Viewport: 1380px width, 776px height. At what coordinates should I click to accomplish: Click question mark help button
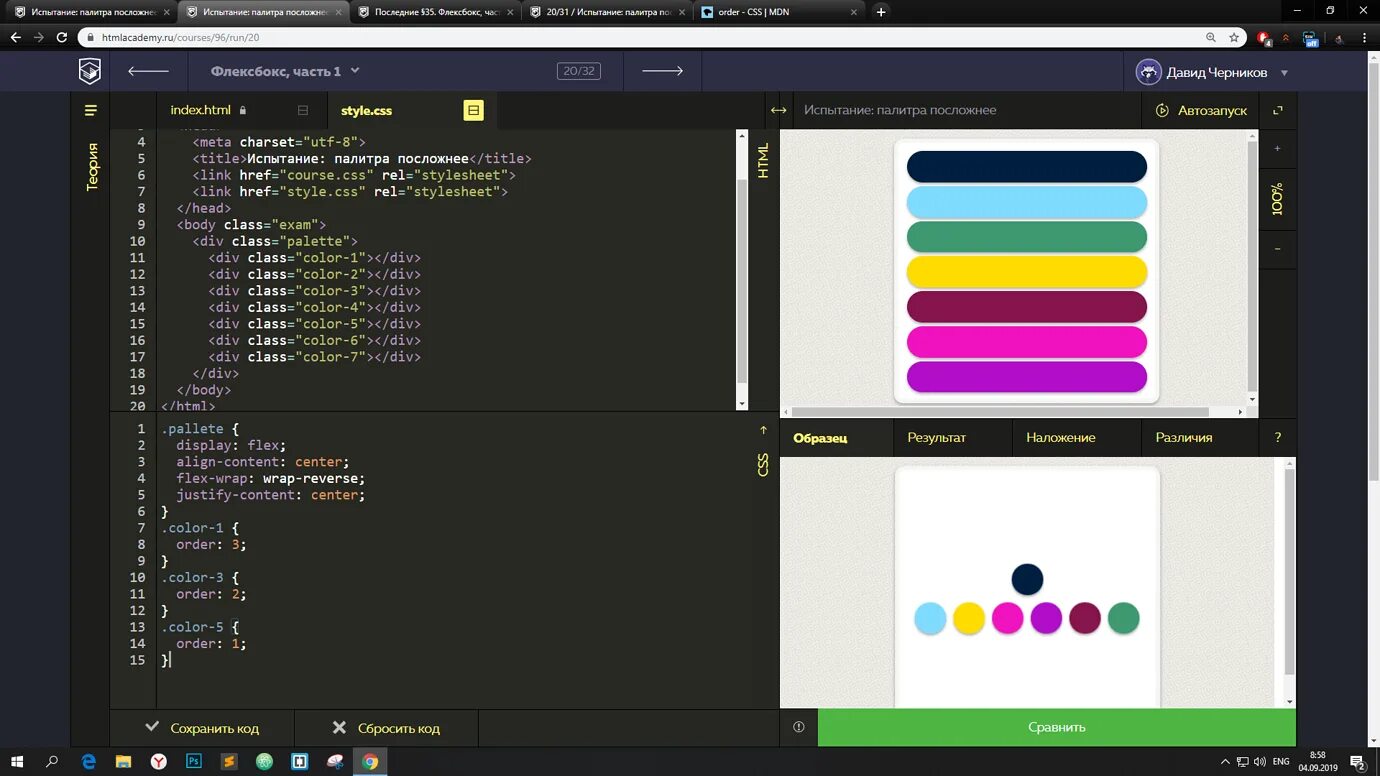tap(1277, 437)
